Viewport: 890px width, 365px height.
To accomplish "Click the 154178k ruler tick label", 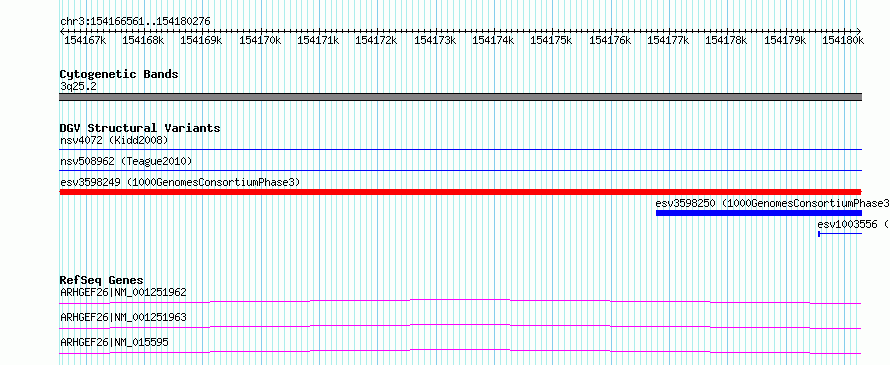I will 725,41.
